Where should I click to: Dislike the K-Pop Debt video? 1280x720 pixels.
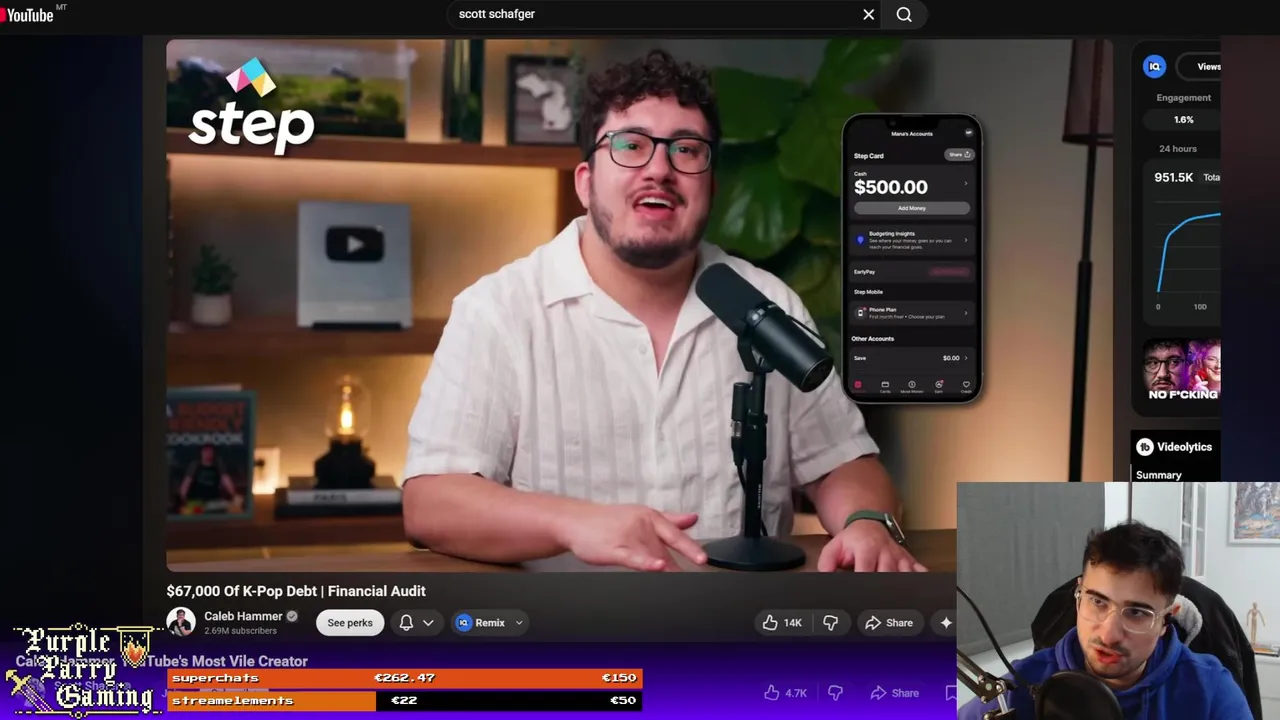tap(830, 623)
